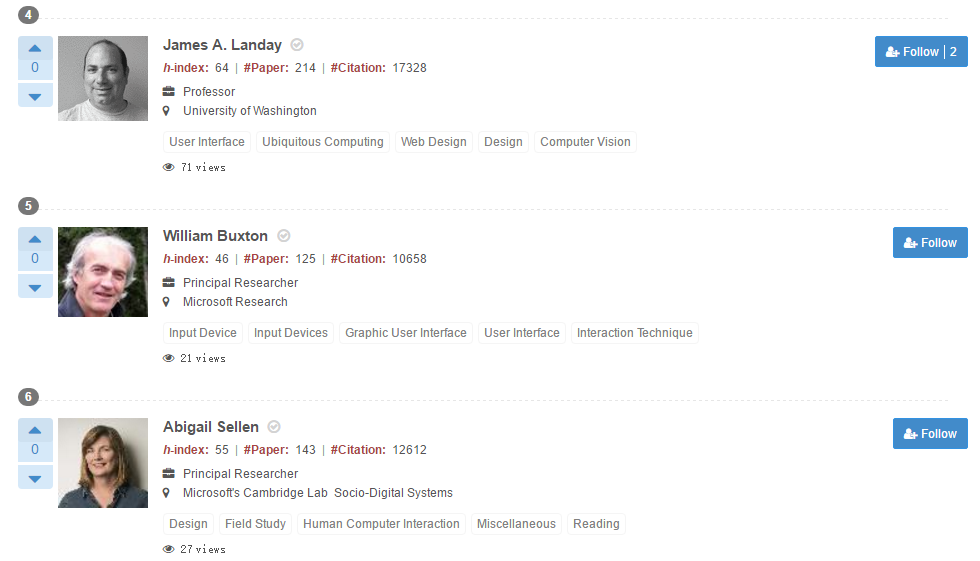Select the Graphic User Interface tag
This screenshot has width=980, height=561.
point(406,333)
